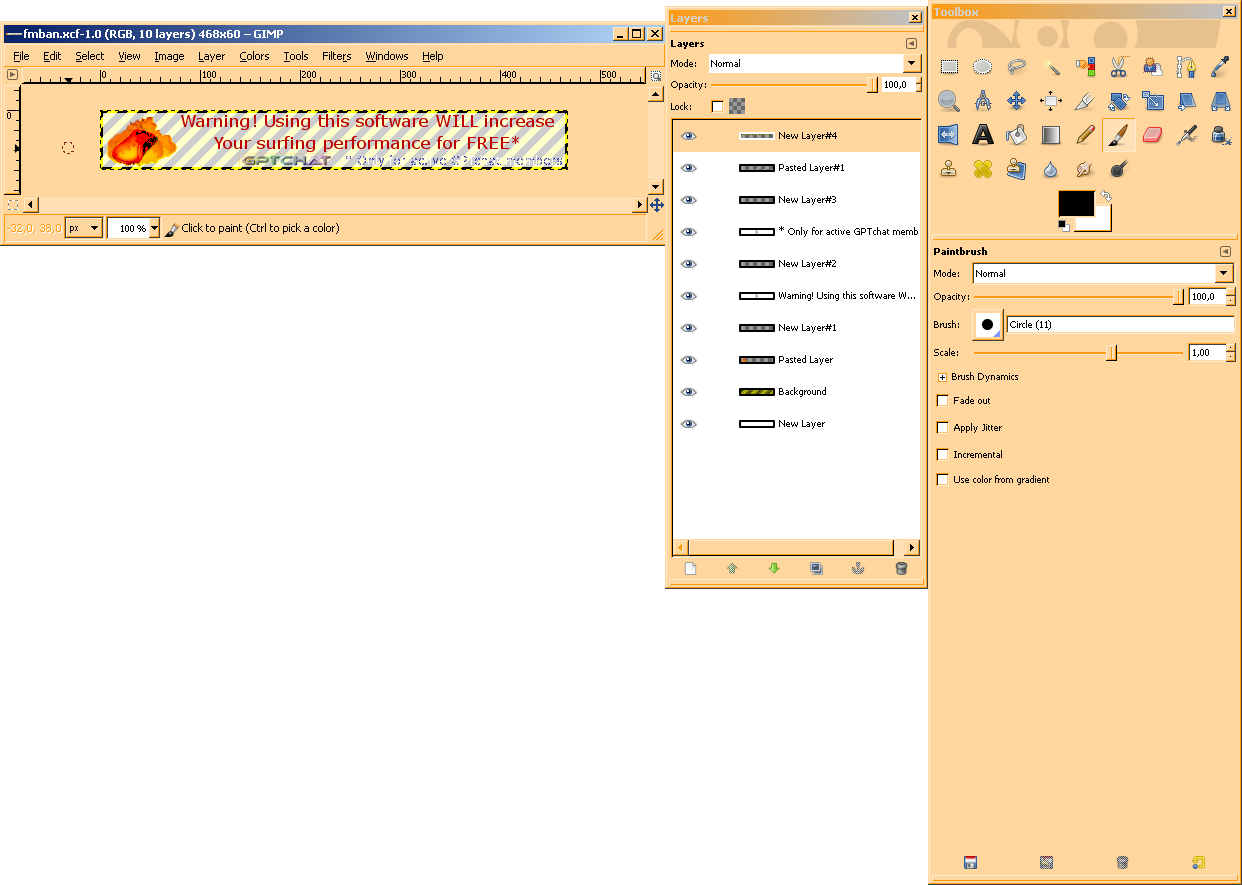
Task: Select the Flip tool
Action: pyautogui.click(x=950, y=134)
